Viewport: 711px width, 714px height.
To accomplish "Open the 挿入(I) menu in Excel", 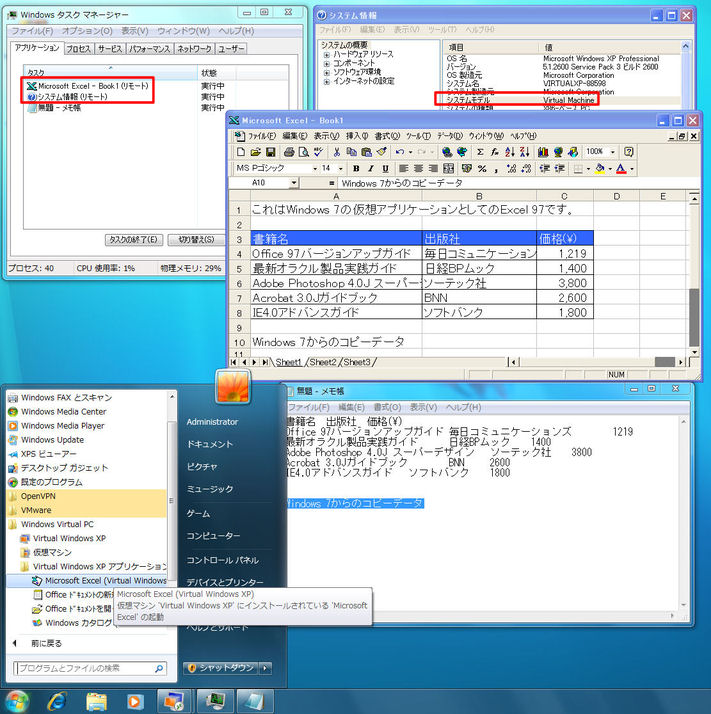I will point(357,136).
